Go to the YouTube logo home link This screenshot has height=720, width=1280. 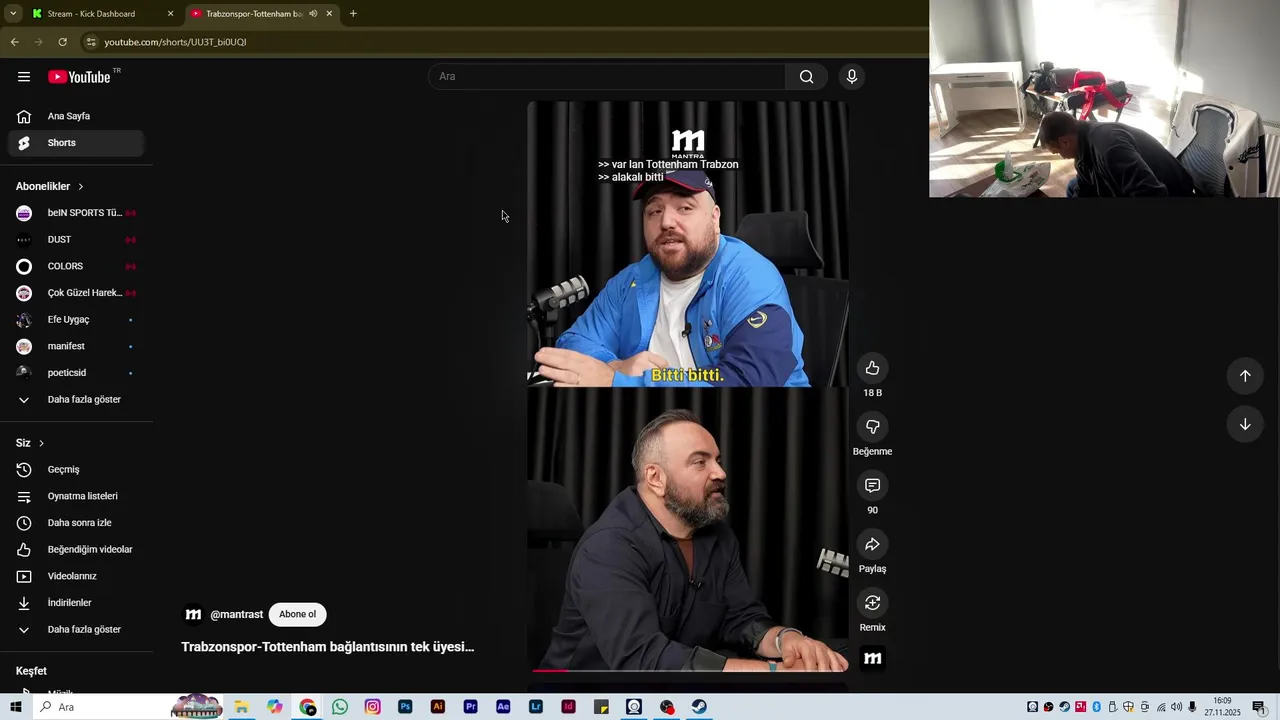click(79, 77)
